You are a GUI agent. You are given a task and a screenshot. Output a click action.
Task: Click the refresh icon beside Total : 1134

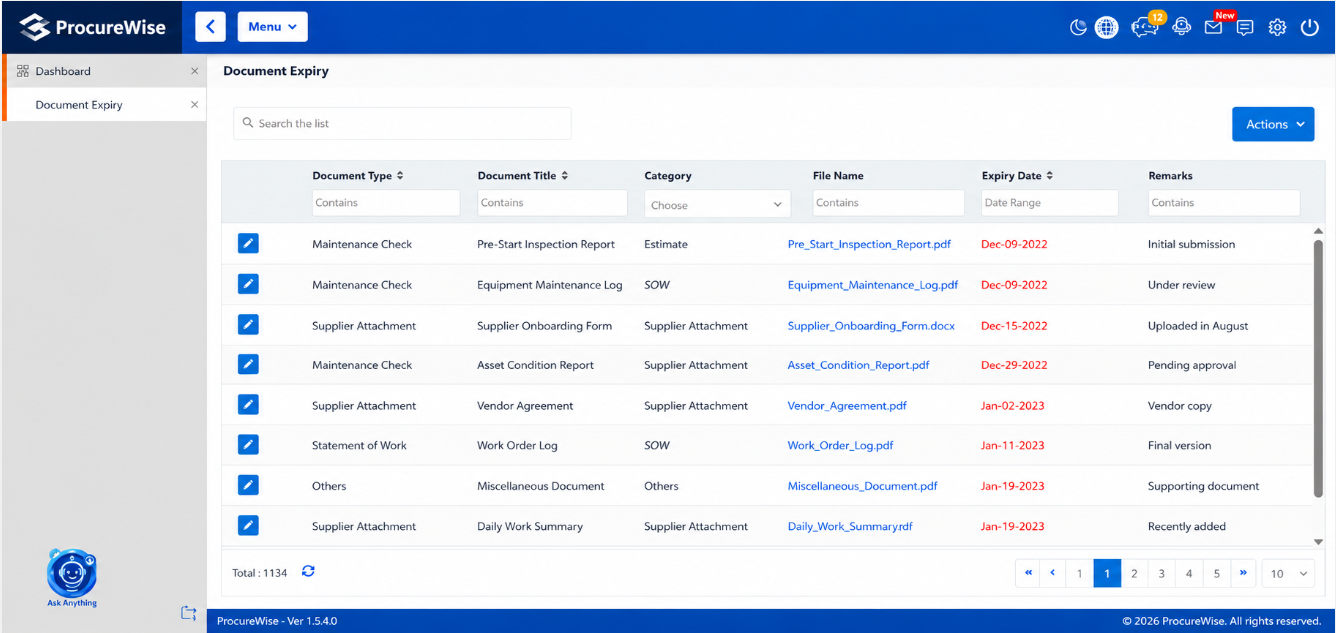(x=308, y=571)
